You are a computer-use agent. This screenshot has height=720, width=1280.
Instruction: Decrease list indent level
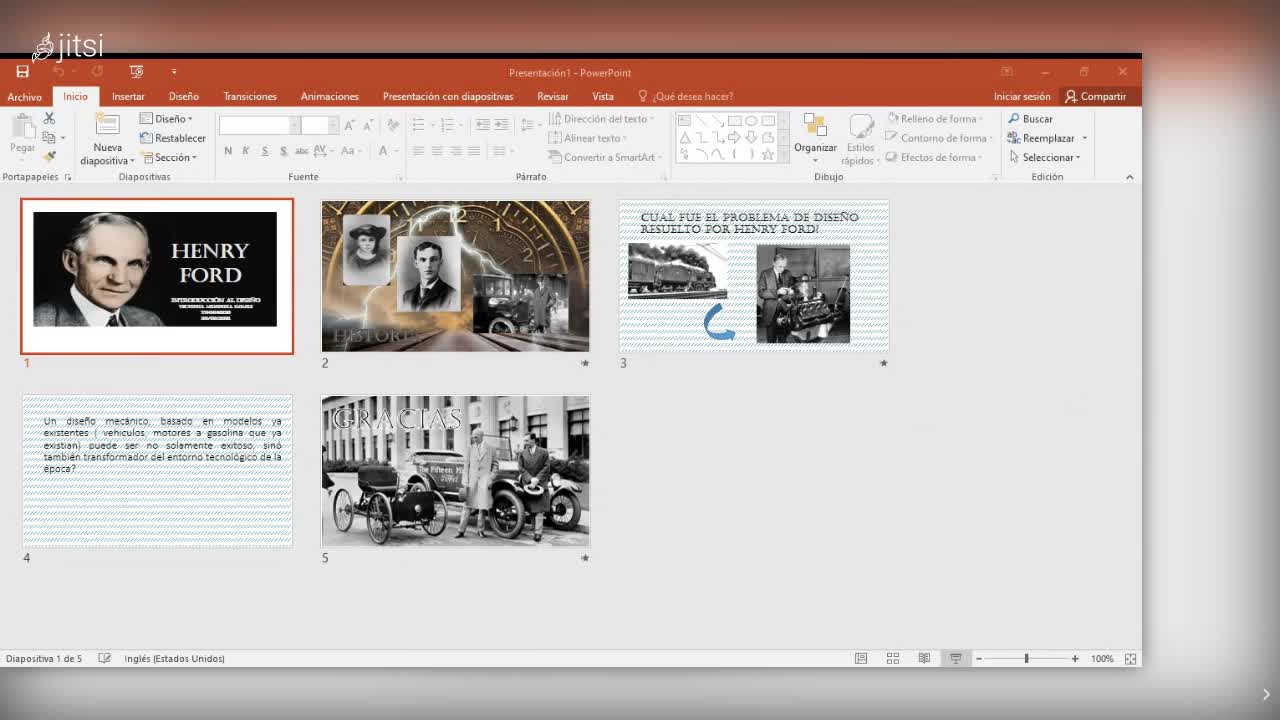[x=483, y=125]
